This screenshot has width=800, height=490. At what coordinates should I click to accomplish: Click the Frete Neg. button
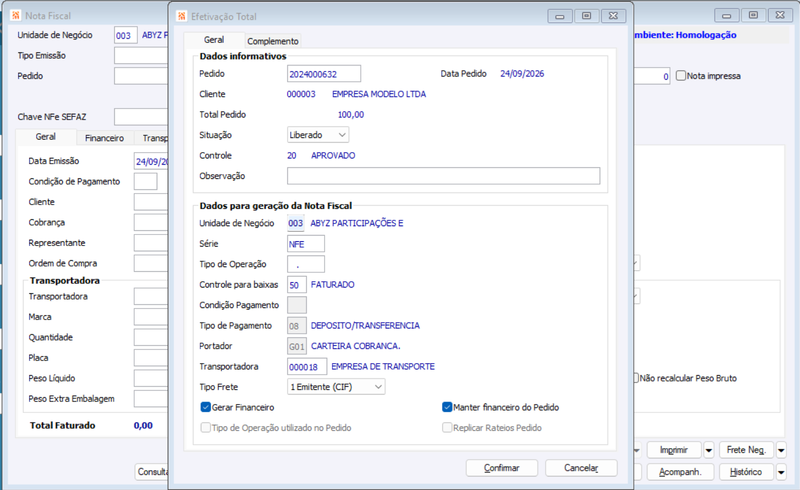[746, 450]
